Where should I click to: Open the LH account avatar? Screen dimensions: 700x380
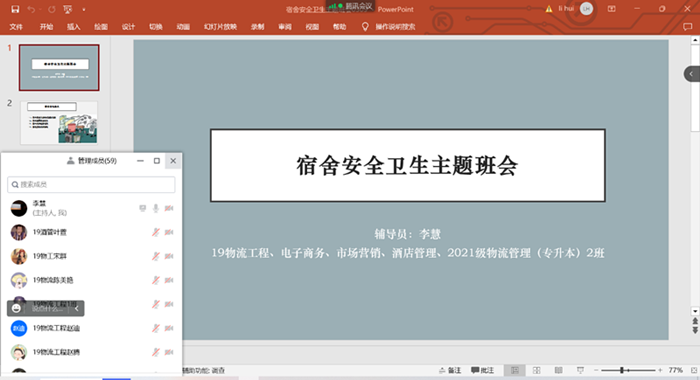[586, 8]
